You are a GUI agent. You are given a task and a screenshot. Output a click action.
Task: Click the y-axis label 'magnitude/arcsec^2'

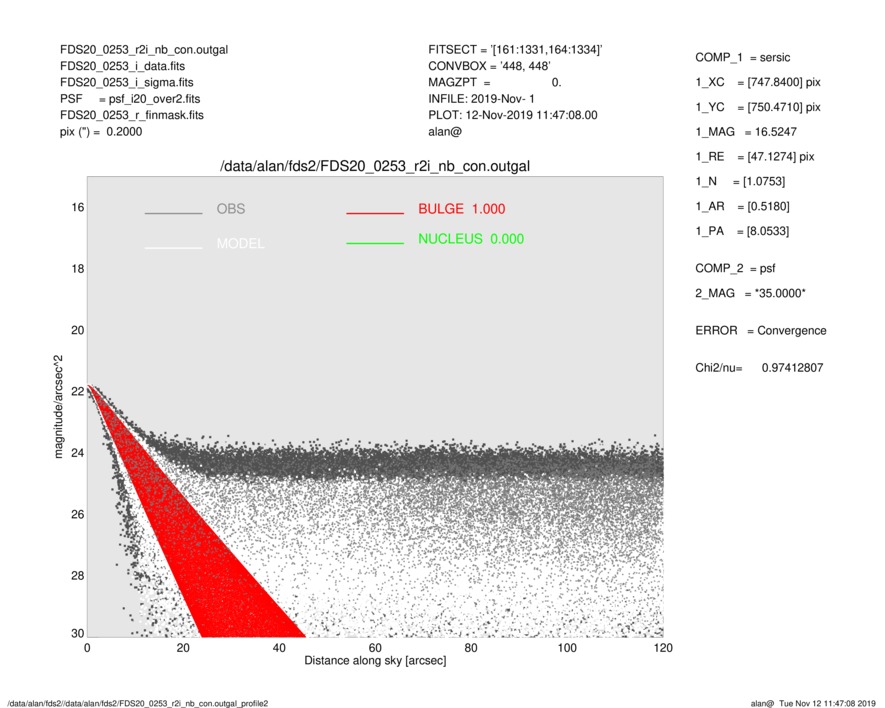pos(58,407)
